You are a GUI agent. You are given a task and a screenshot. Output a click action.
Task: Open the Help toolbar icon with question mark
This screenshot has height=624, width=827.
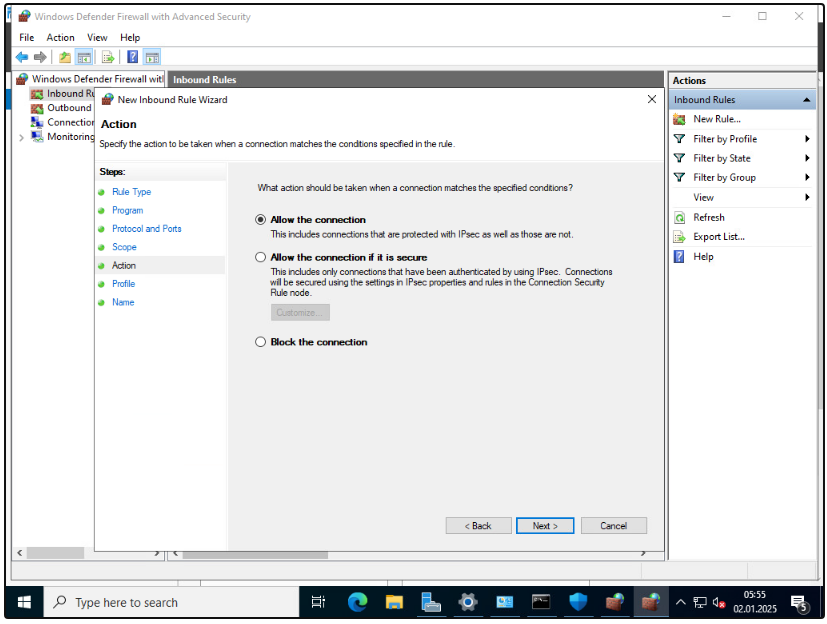coord(132,57)
